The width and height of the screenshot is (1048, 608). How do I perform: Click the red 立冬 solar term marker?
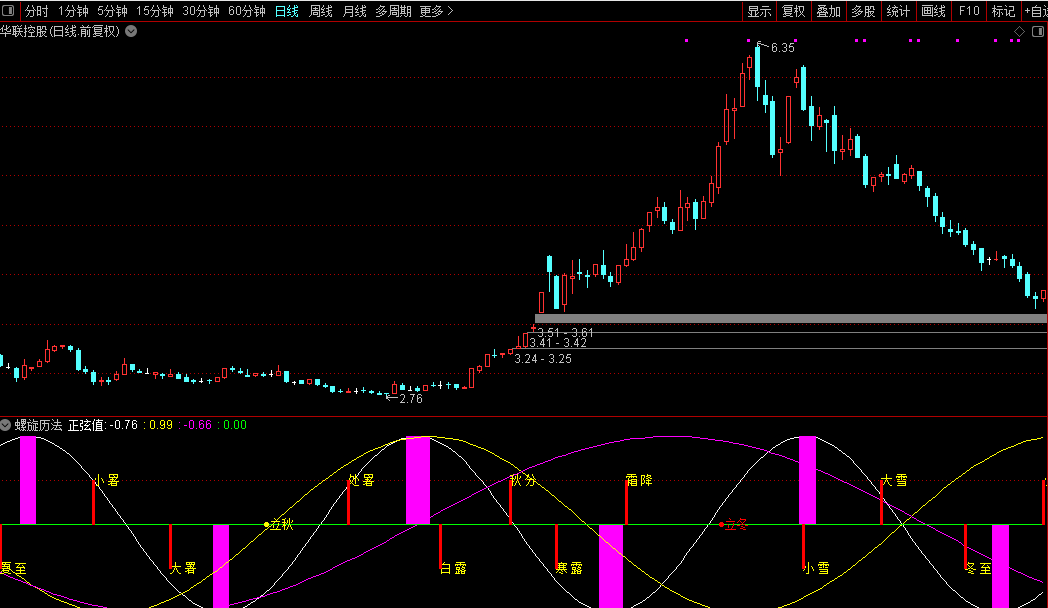point(736,524)
